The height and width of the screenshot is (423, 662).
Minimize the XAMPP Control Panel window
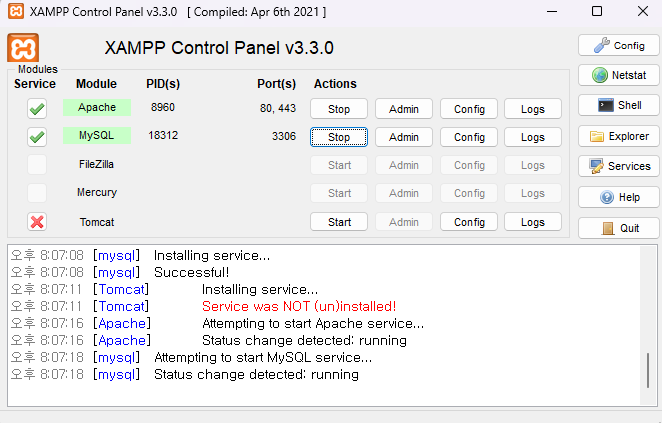pos(552,11)
